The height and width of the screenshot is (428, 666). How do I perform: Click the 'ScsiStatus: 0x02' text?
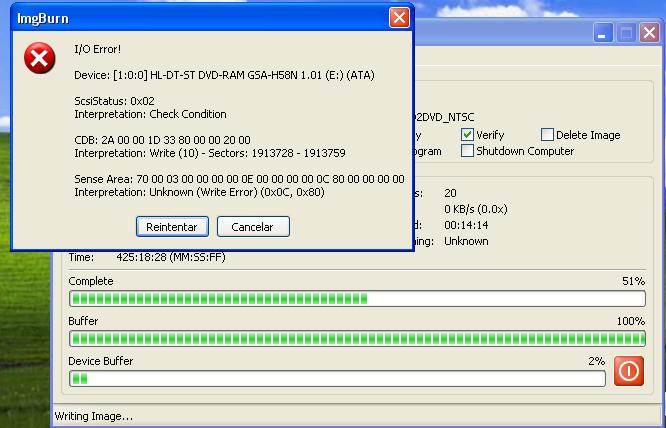tap(114, 101)
